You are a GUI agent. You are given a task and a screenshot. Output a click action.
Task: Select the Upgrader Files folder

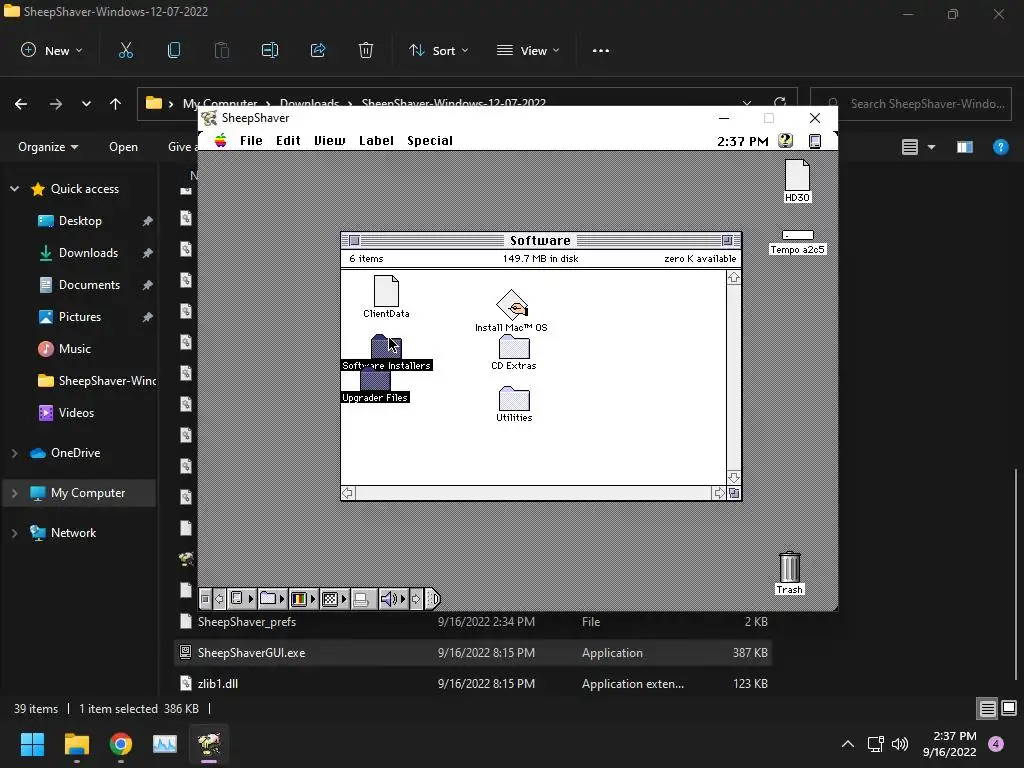pyautogui.click(x=375, y=379)
